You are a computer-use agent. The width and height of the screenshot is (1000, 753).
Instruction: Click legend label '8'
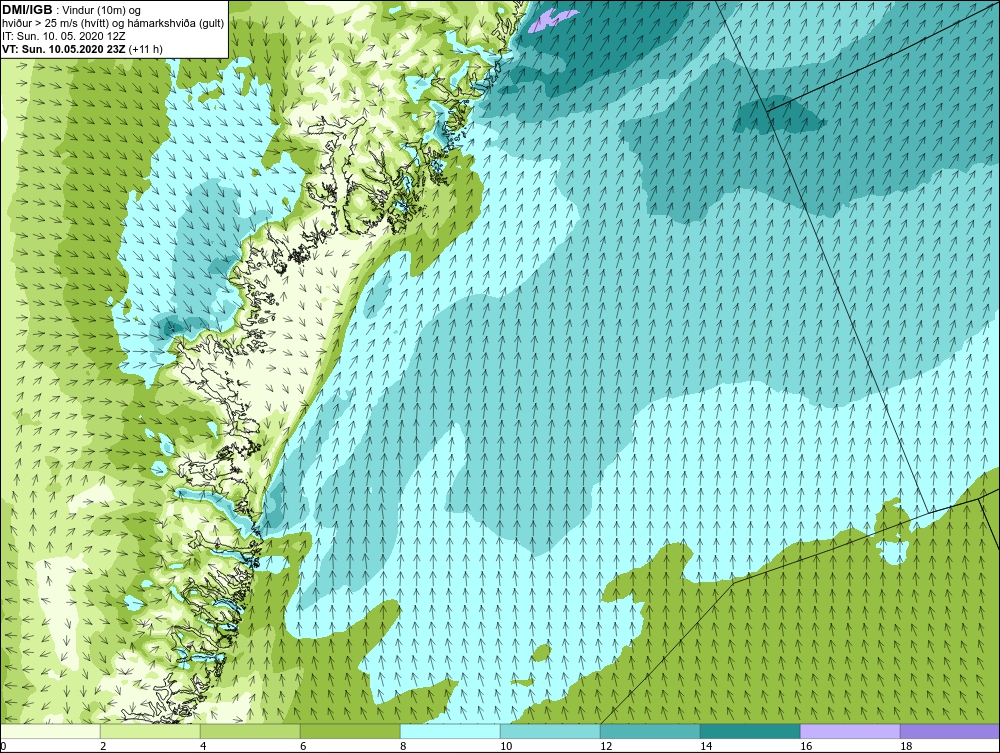tap(403, 746)
